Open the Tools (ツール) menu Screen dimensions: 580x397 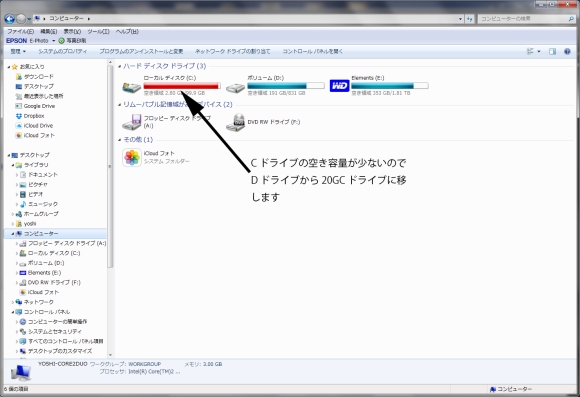(x=98, y=31)
